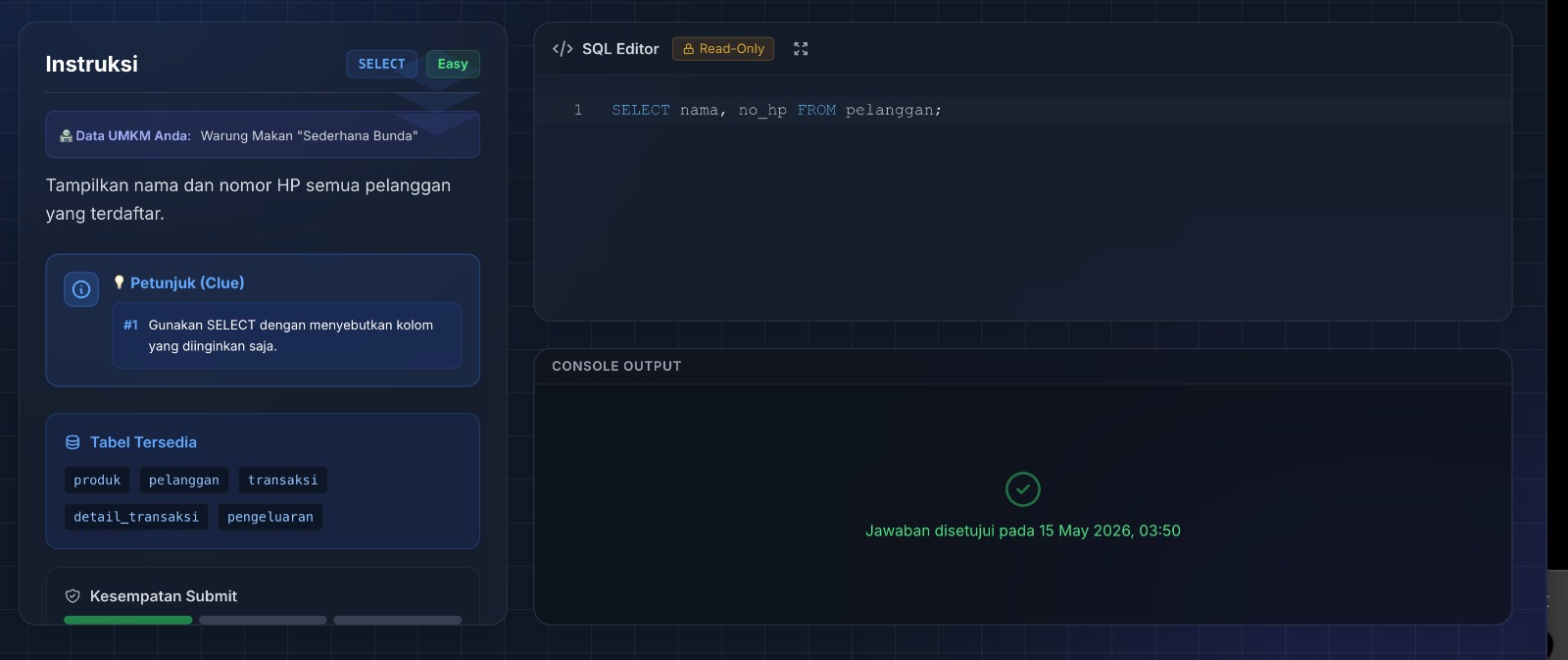The image size is (1568, 660).
Task: Click the clue #1 hint text
Action: coord(291,335)
